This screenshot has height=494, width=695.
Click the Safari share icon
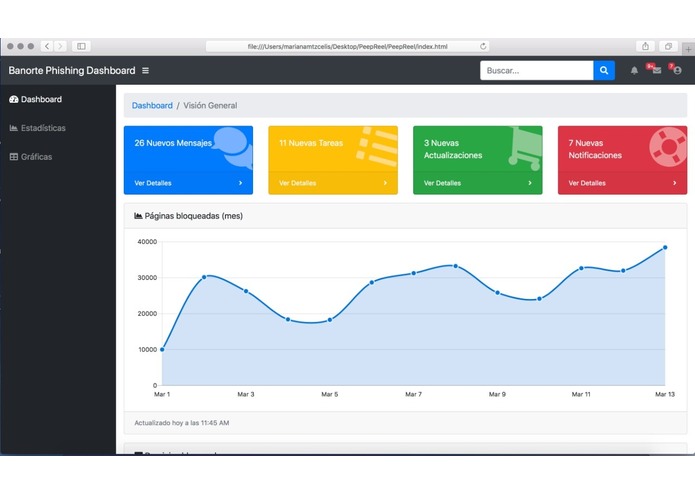click(x=645, y=46)
